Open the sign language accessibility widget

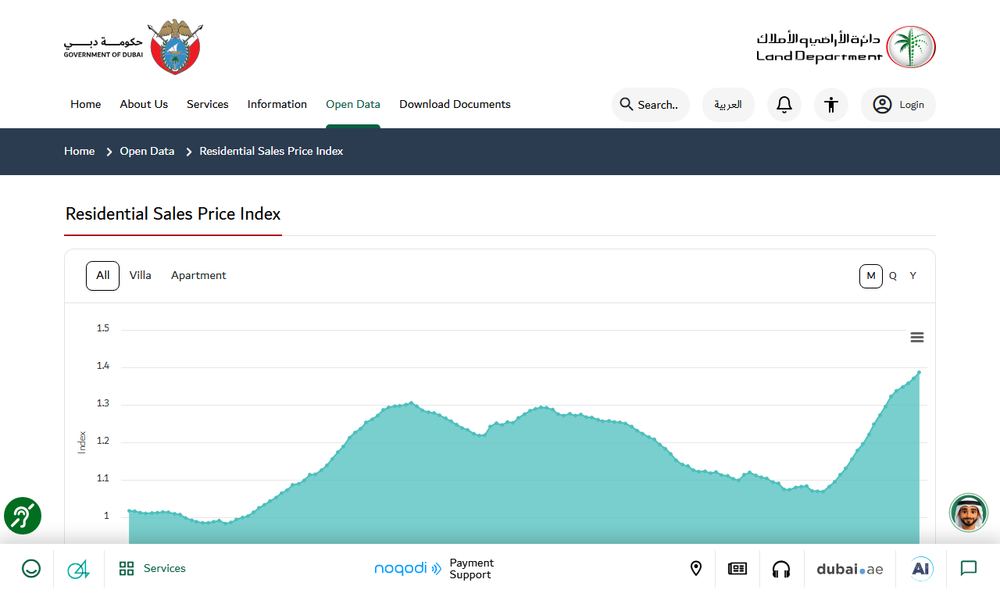[x=23, y=516]
